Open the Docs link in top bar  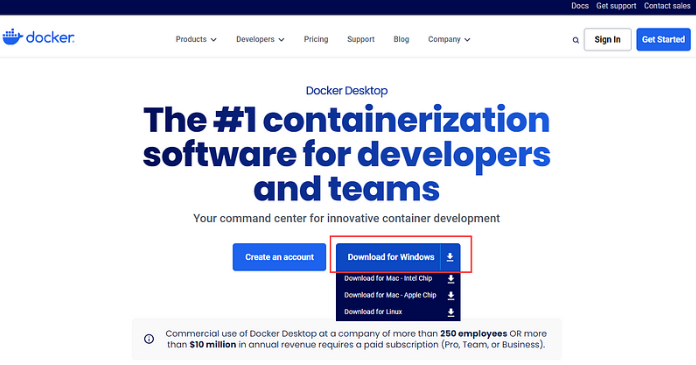click(580, 6)
